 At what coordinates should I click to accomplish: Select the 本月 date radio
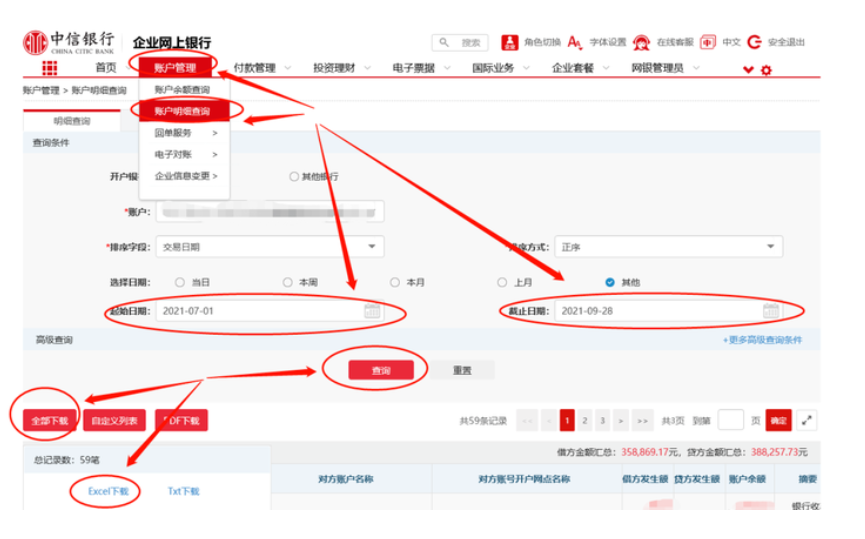pyautogui.click(x=394, y=282)
